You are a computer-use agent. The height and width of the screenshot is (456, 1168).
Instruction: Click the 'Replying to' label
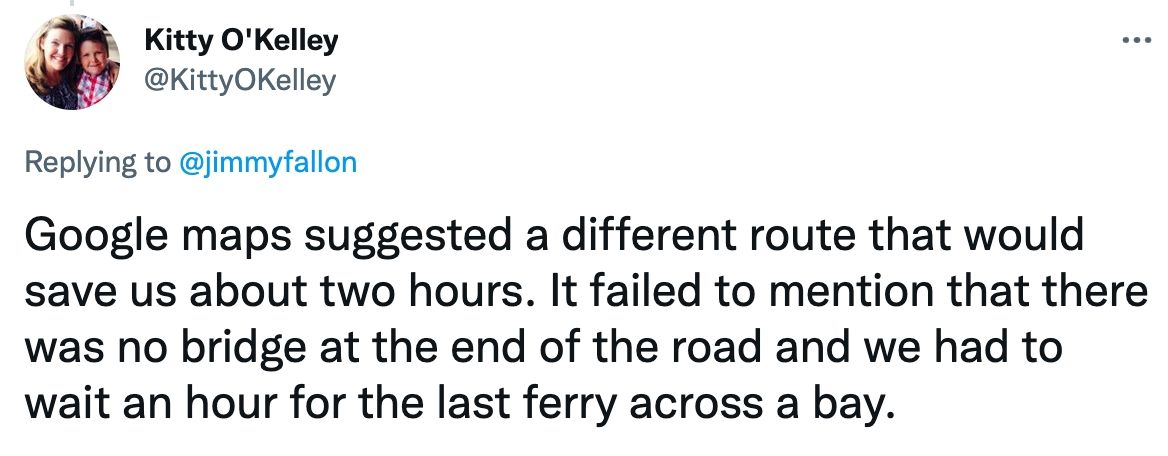[x=98, y=162]
